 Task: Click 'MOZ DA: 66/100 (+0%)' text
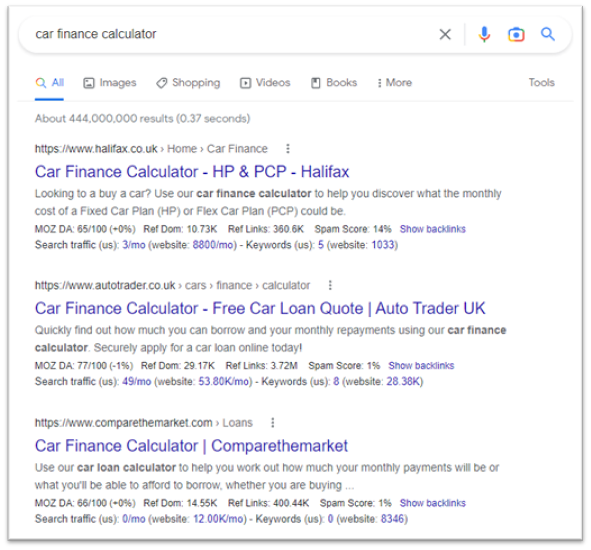[x=85, y=503]
